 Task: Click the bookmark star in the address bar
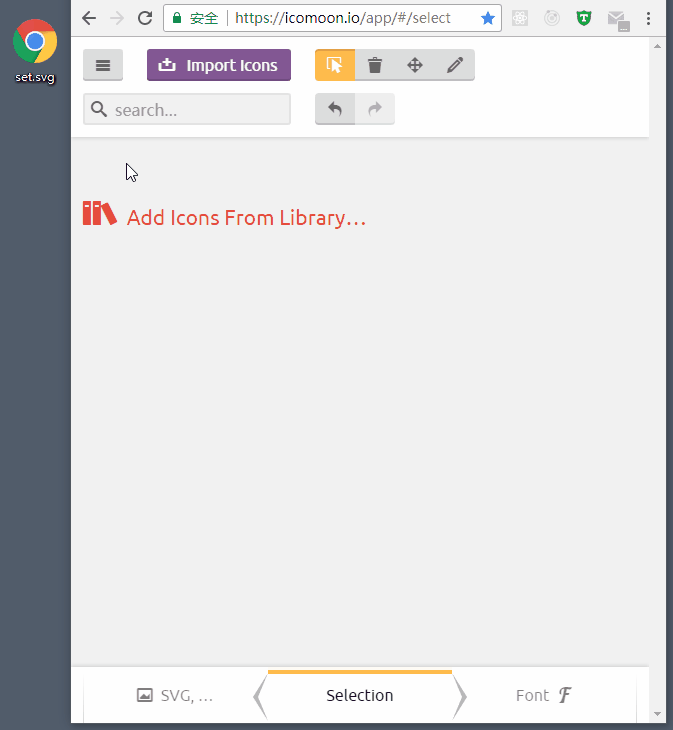point(488,18)
